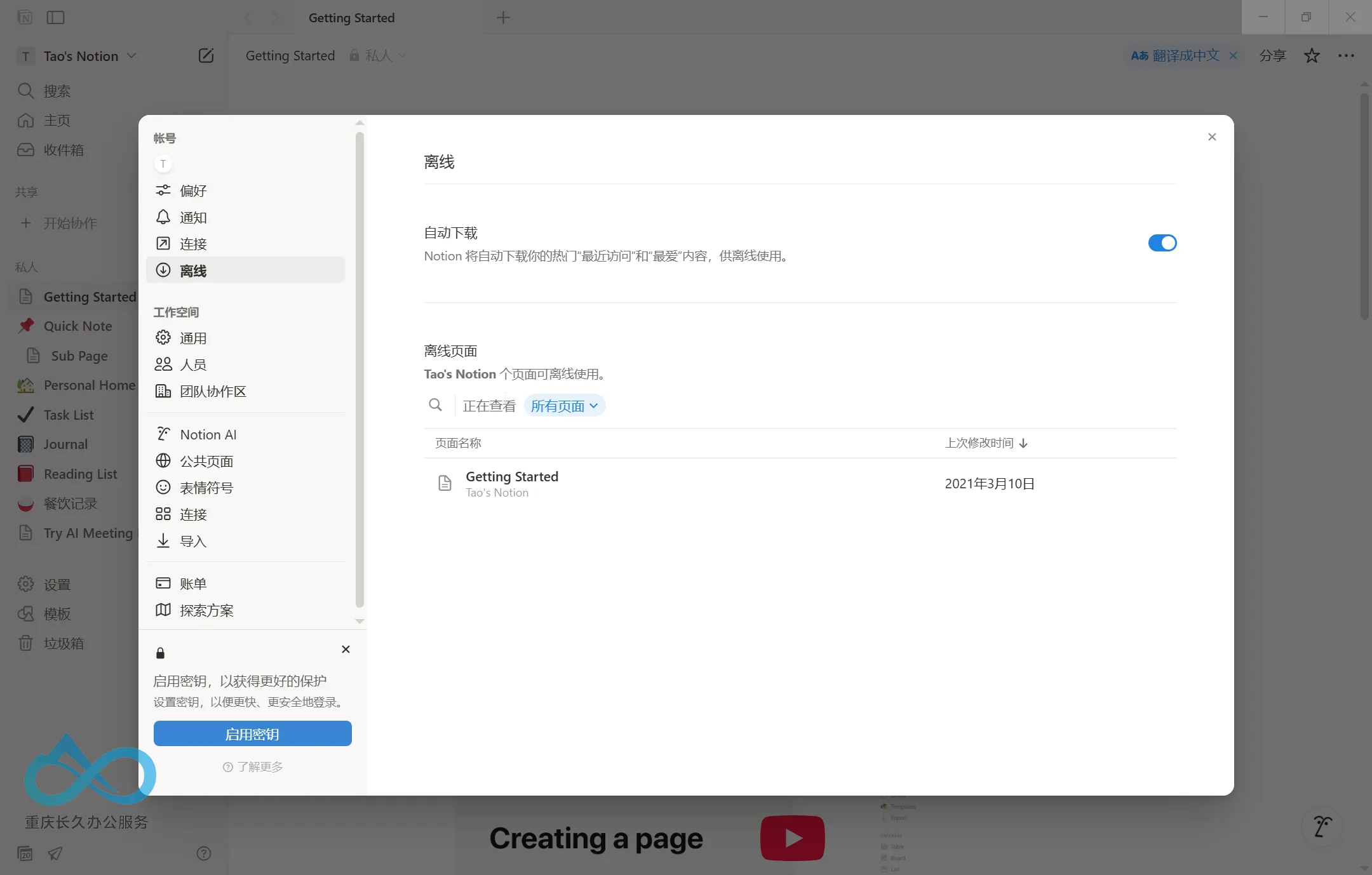Dismiss the passkey prompt banner
The height and width of the screenshot is (875, 1372).
[346, 649]
